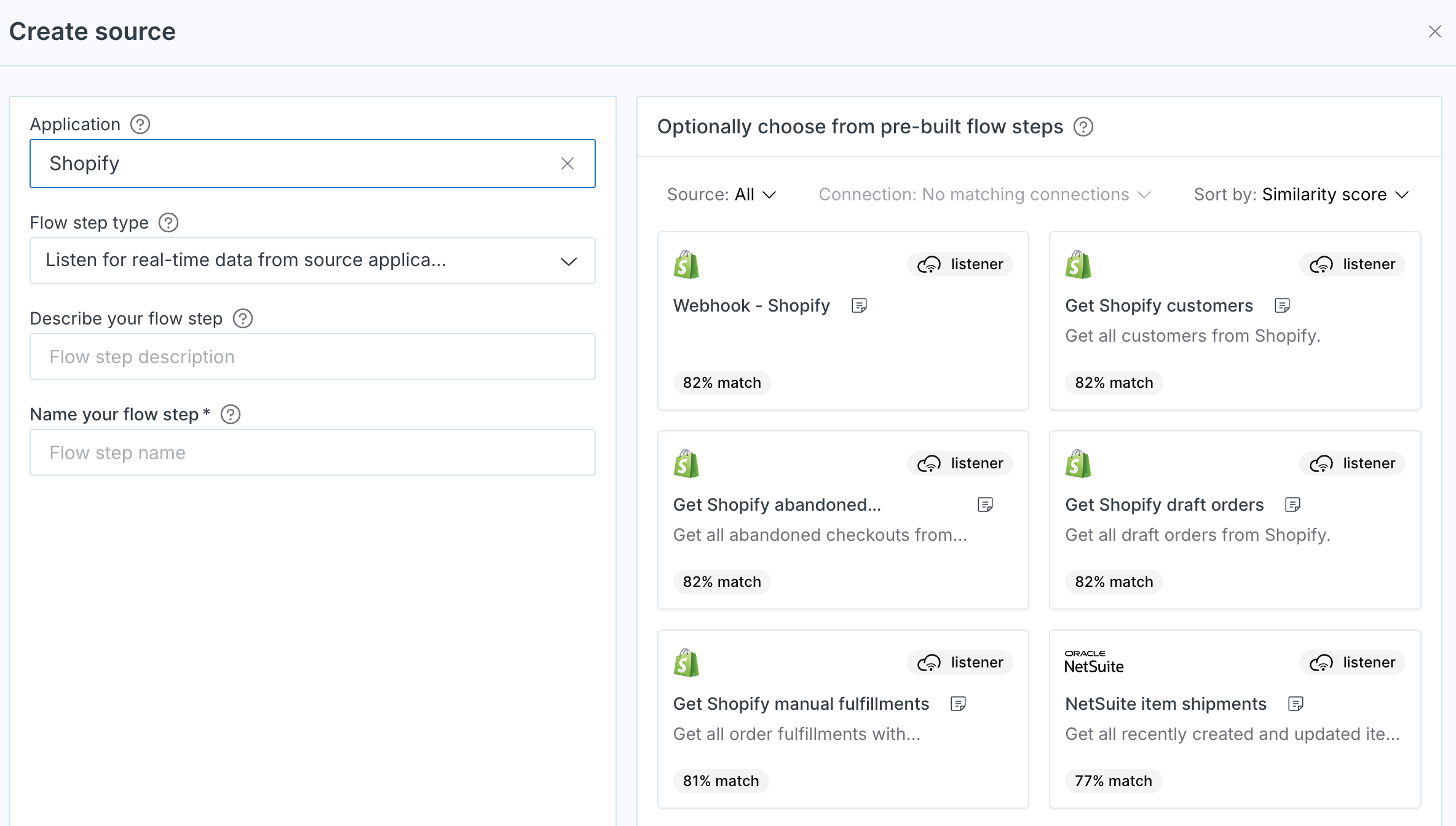Select the Webhook - Shopify flow step title
The width and height of the screenshot is (1456, 826).
[x=751, y=305]
